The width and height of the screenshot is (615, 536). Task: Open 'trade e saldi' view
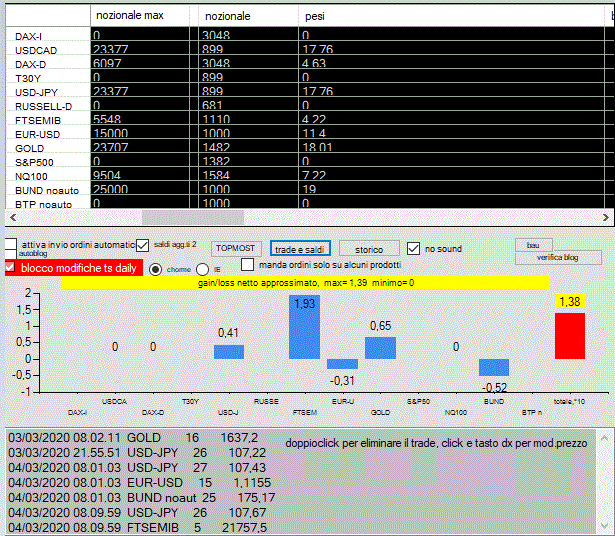300,249
